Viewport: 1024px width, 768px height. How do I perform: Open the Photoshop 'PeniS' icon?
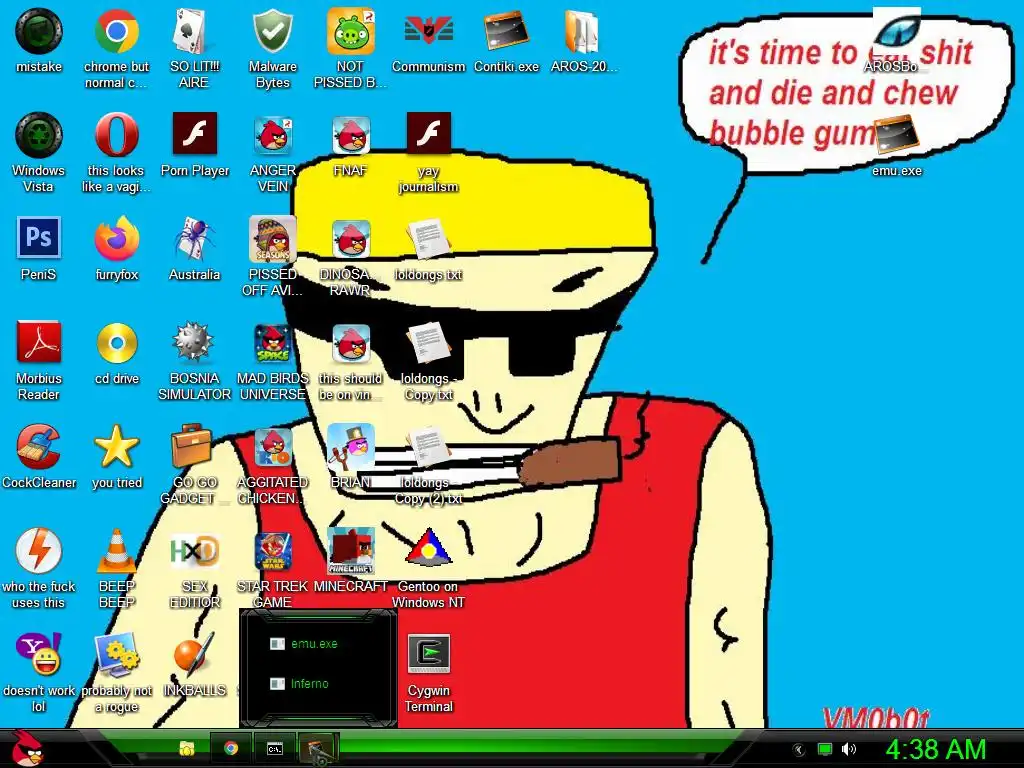[39, 238]
